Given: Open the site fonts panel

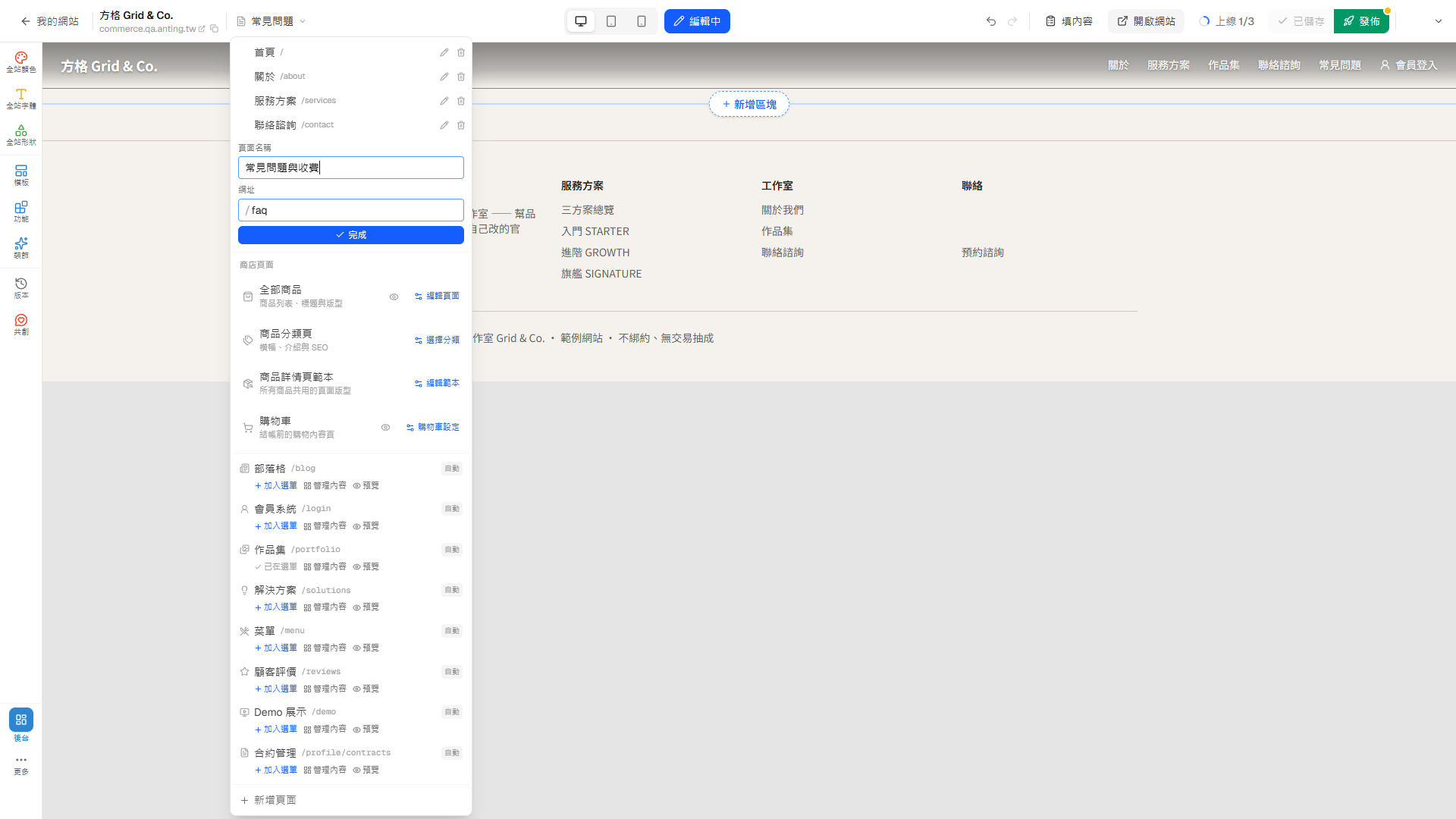Looking at the screenshot, I should point(21,98).
